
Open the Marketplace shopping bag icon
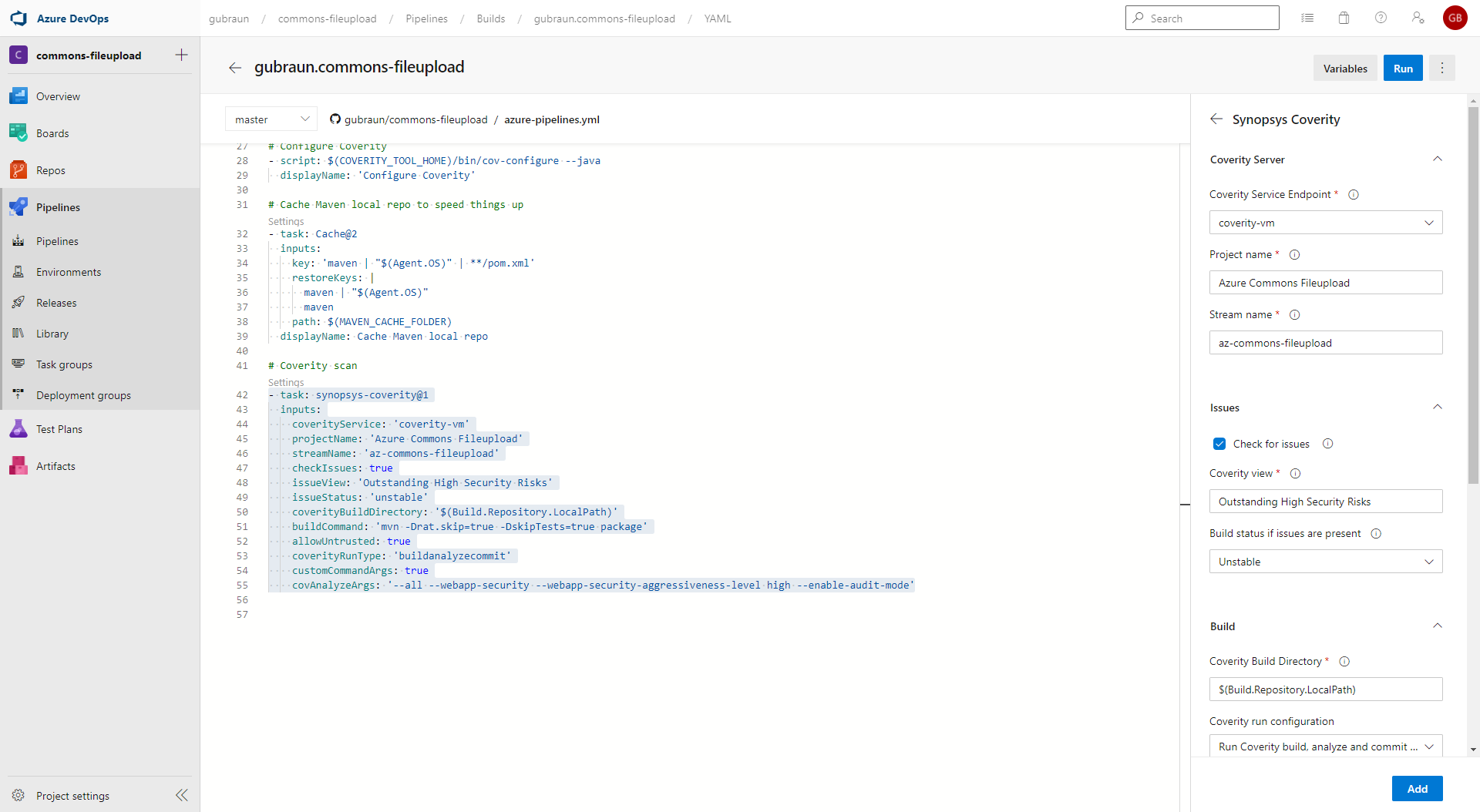(x=1344, y=18)
